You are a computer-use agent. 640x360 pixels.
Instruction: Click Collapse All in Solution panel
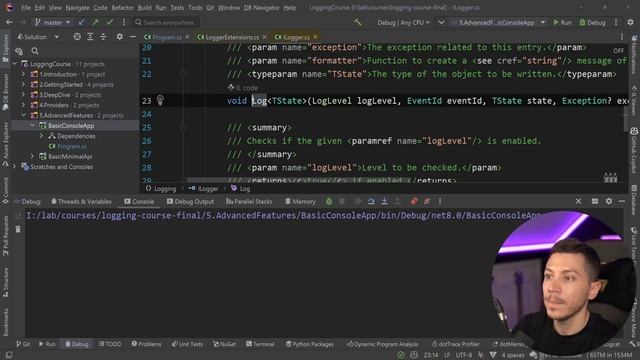pyautogui.click(x=103, y=37)
